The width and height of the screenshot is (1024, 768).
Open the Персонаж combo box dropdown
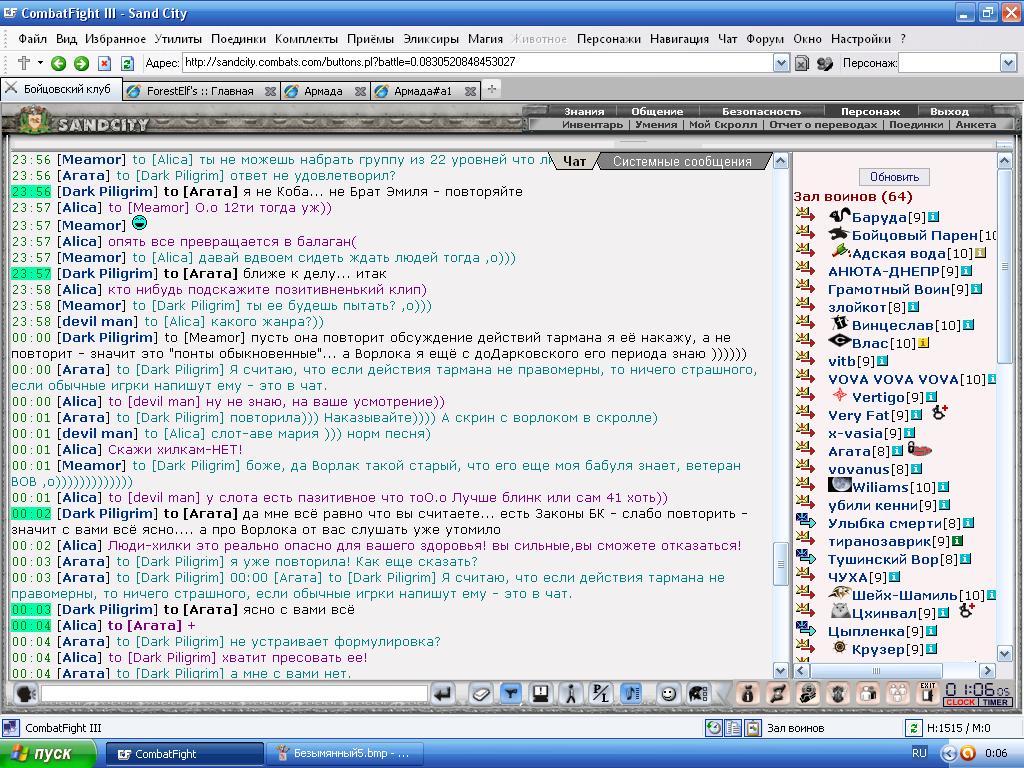[1008, 63]
